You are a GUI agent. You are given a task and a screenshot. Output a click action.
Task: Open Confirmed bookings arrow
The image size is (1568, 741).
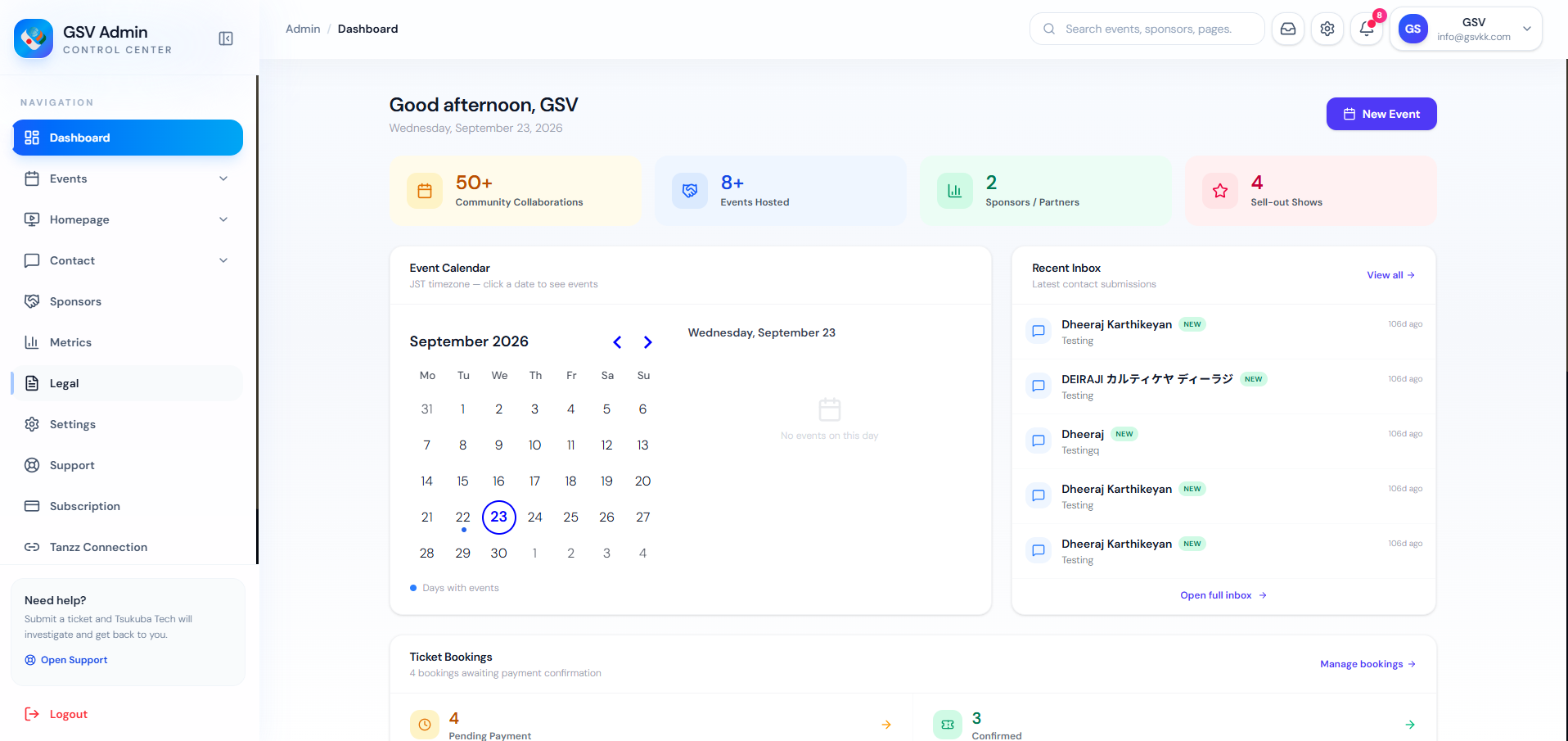point(1410,725)
